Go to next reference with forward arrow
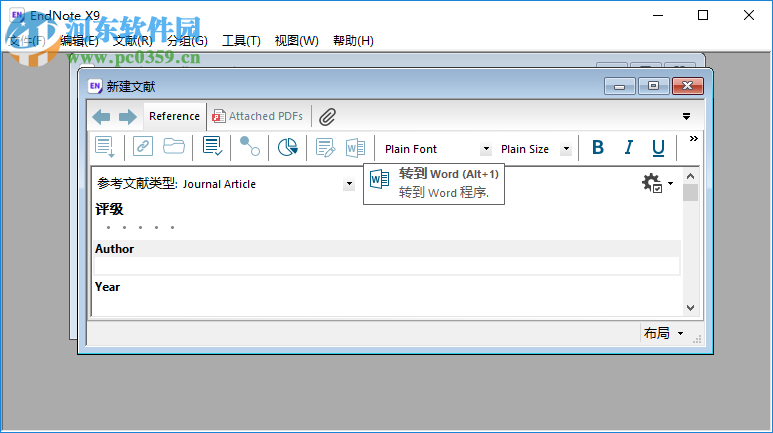The image size is (773, 433). point(128,117)
